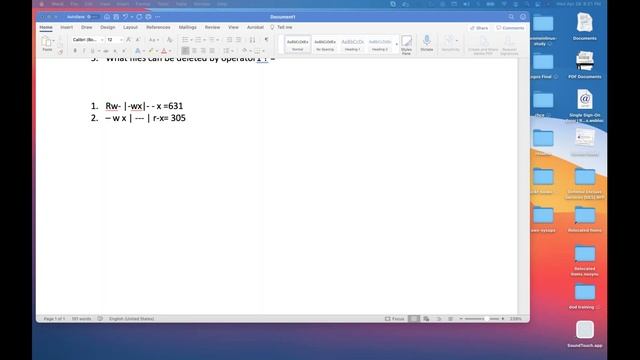Click the search magnifier in the Word title bar

[511, 17]
